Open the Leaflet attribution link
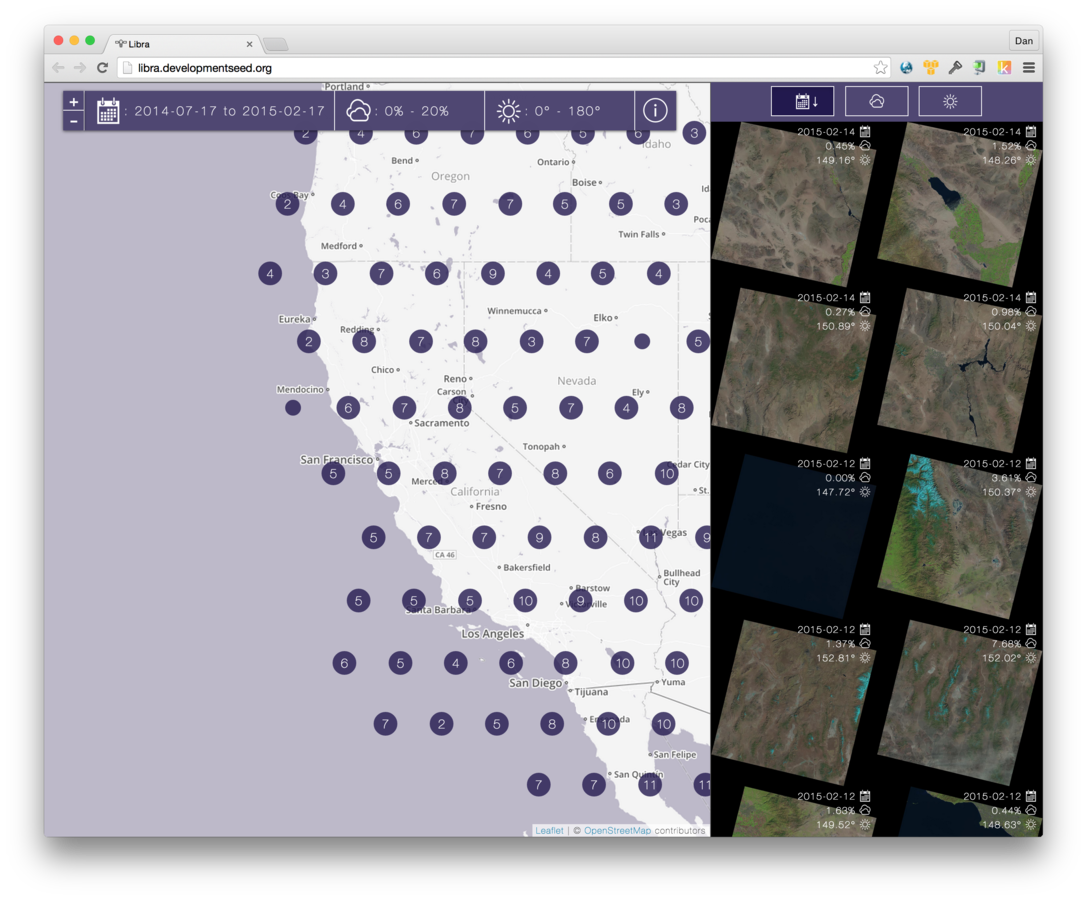The height and width of the screenshot is (900, 1087). pos(549,831)
